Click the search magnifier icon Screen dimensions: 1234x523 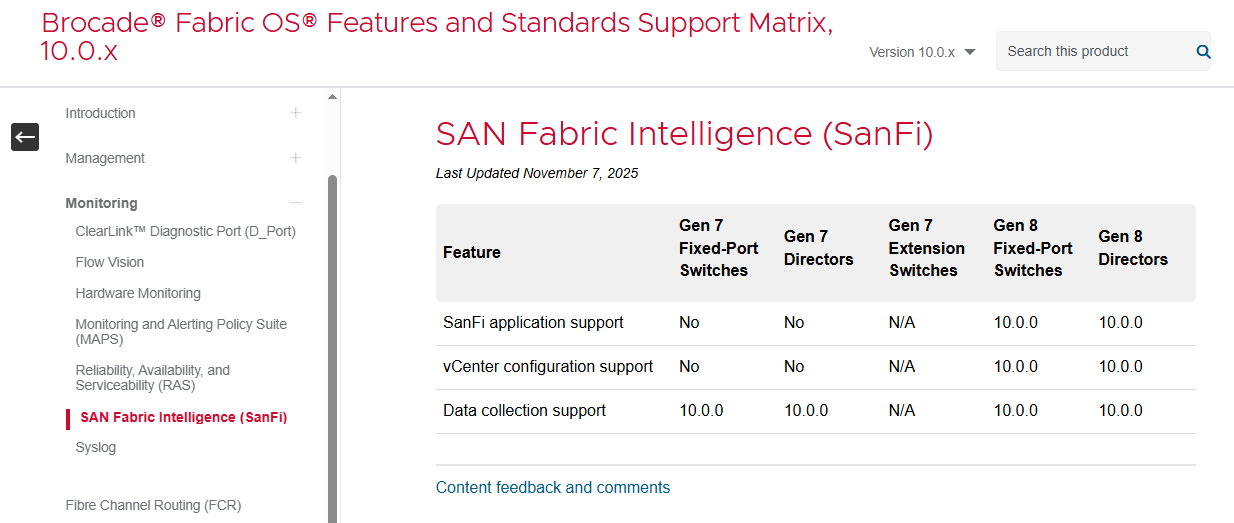(x=1203, y=52)
